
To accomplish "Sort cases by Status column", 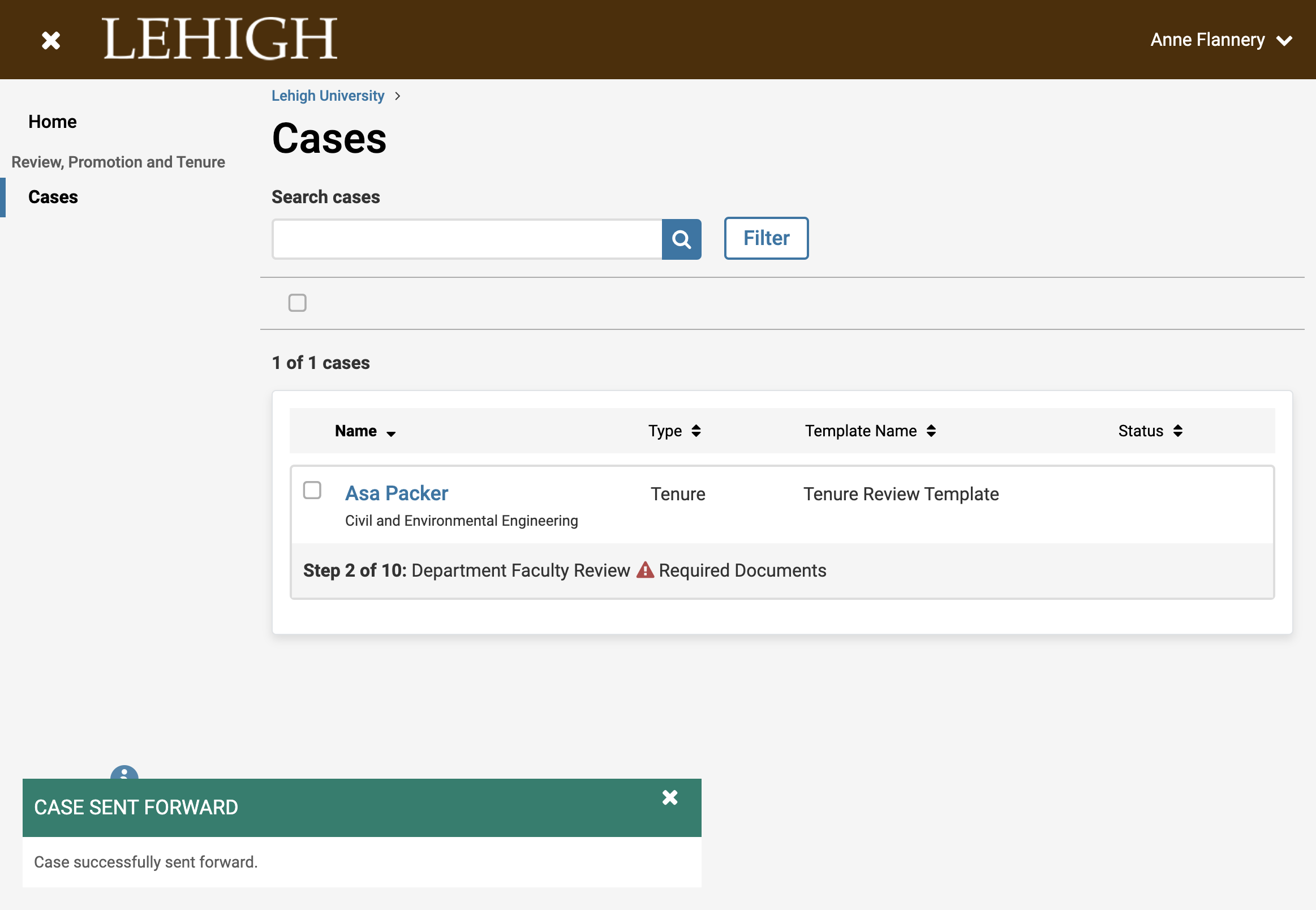I will point(1150,431).
